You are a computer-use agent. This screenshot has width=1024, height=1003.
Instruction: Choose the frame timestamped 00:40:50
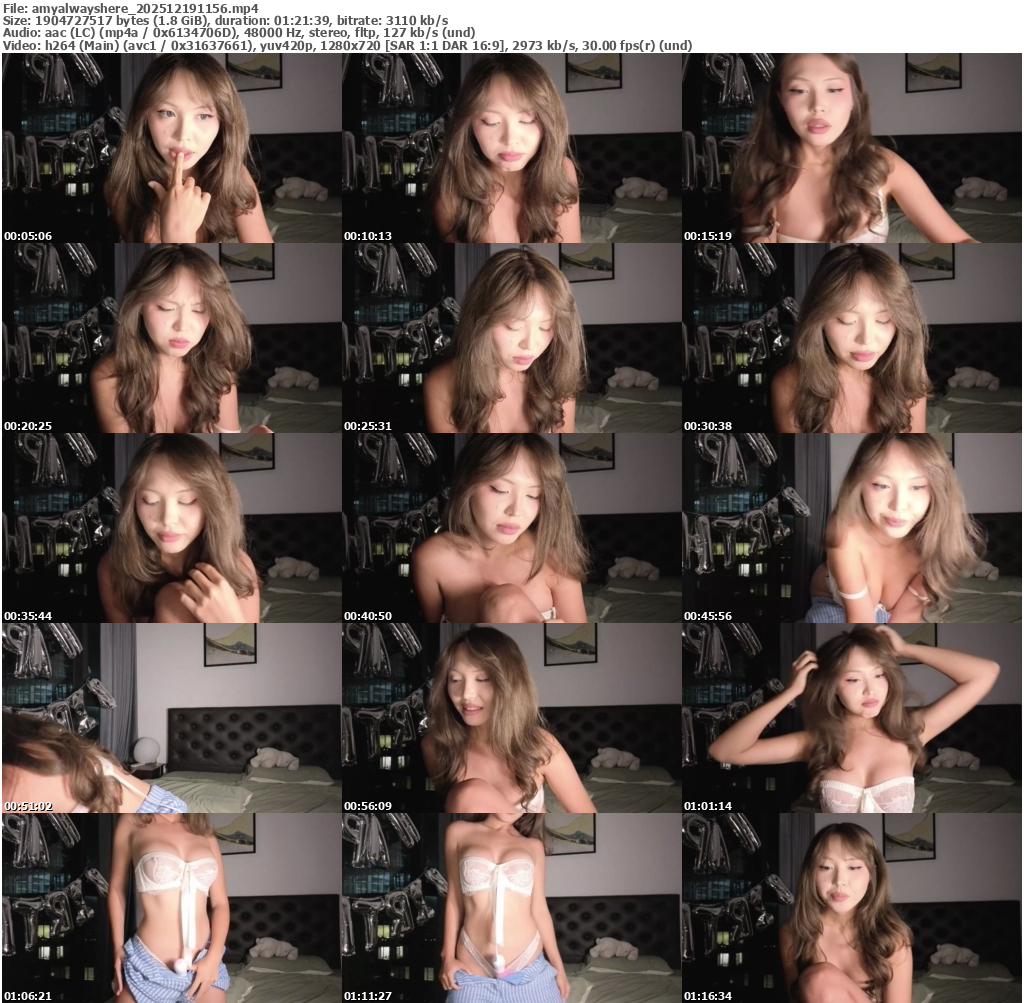[x=511, y=528]
